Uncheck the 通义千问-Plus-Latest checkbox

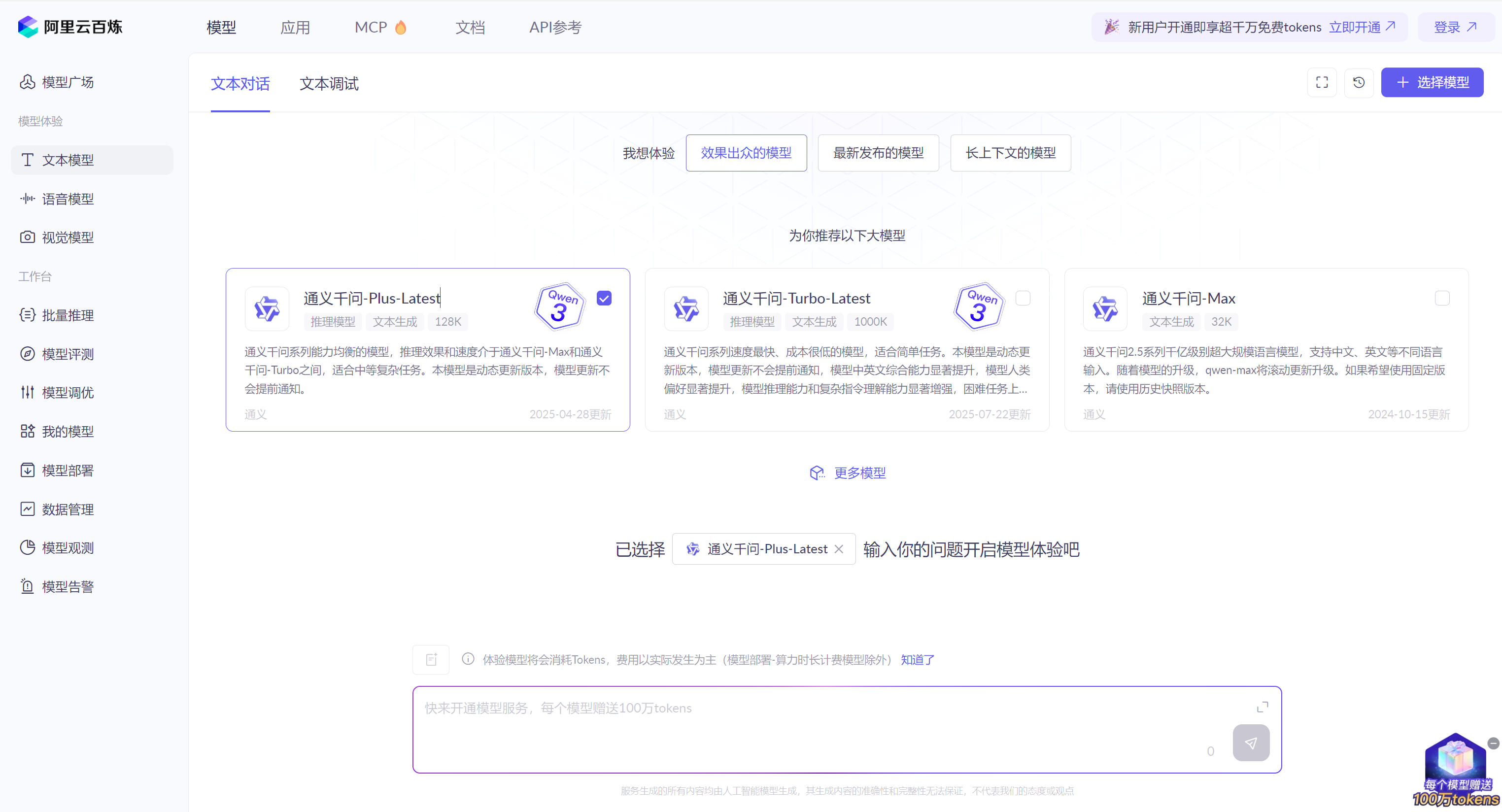(x=604, y=299)
